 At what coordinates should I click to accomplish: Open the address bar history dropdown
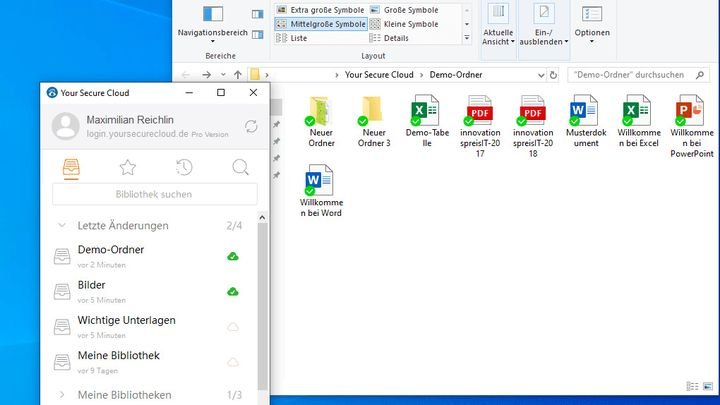tap(540, 75)
